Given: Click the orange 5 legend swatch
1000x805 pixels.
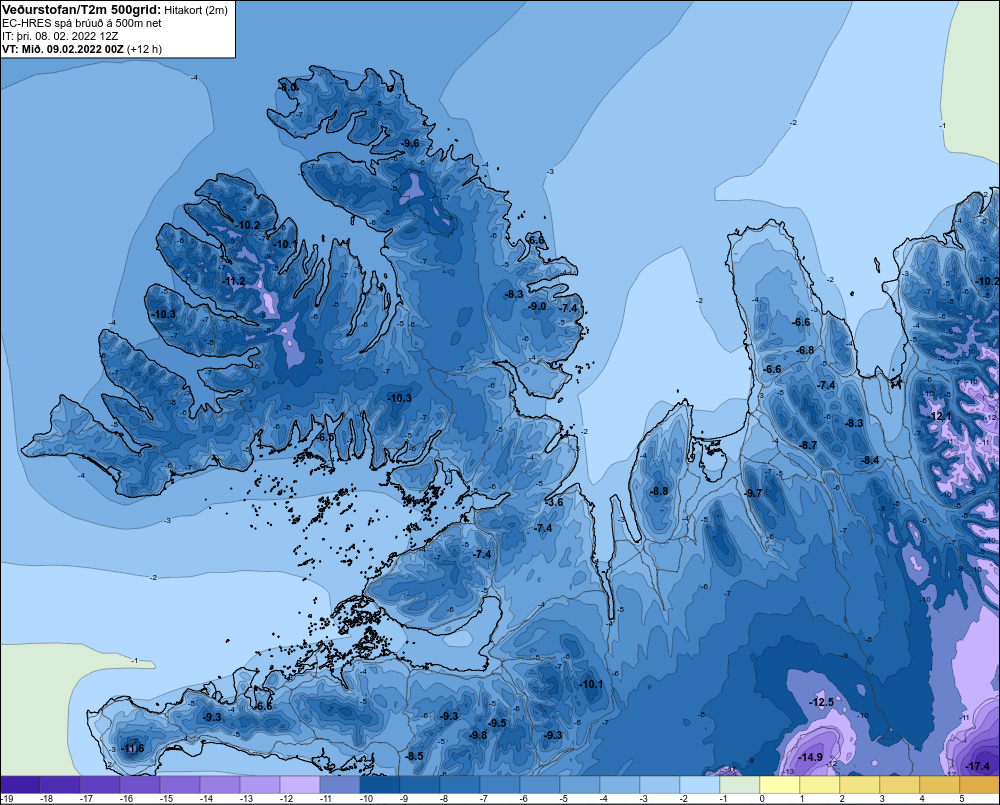Looking at the screenshot, I should [980, 785].
